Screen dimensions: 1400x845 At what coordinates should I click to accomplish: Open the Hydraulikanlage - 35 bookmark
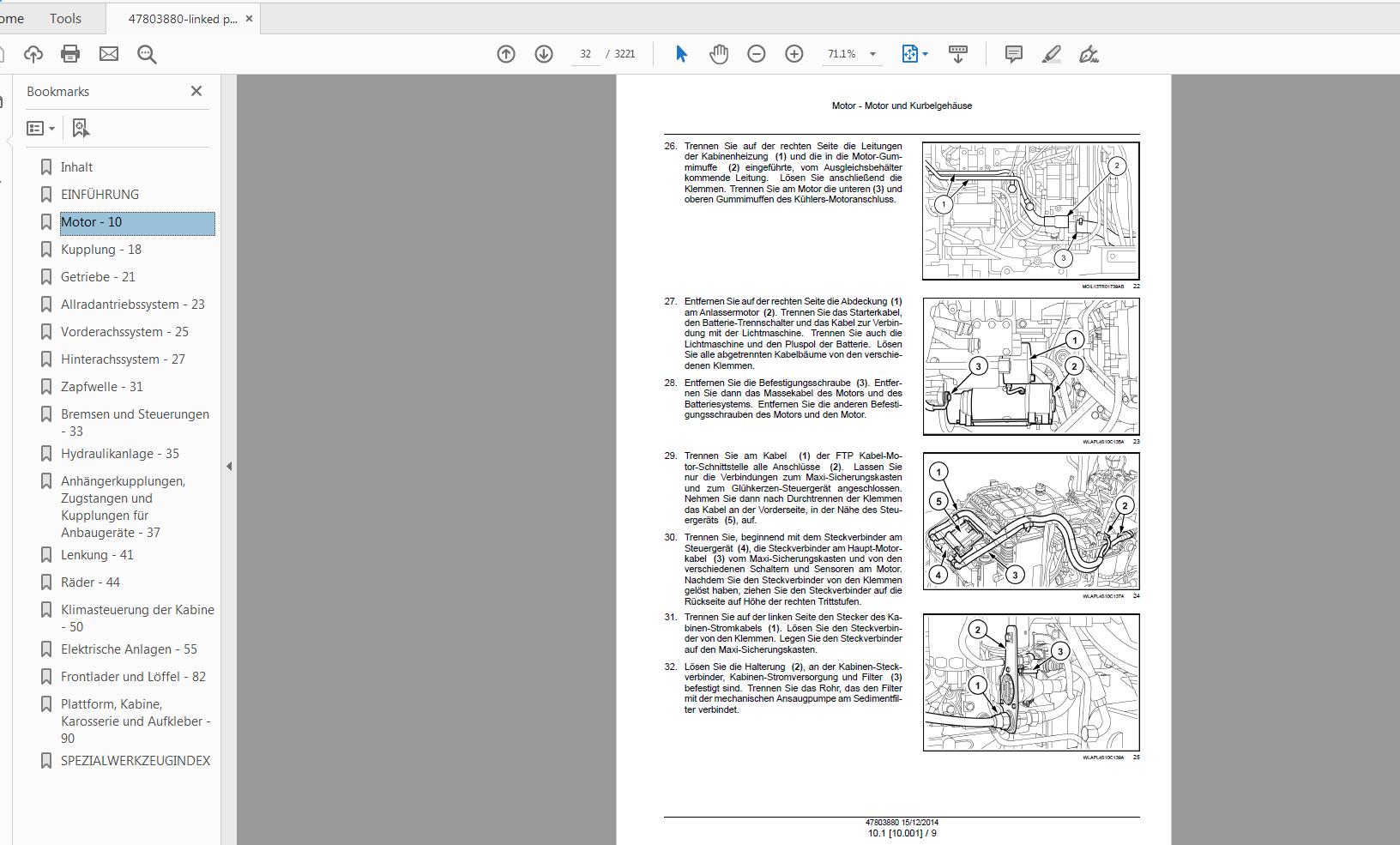[x=120, y=454]
